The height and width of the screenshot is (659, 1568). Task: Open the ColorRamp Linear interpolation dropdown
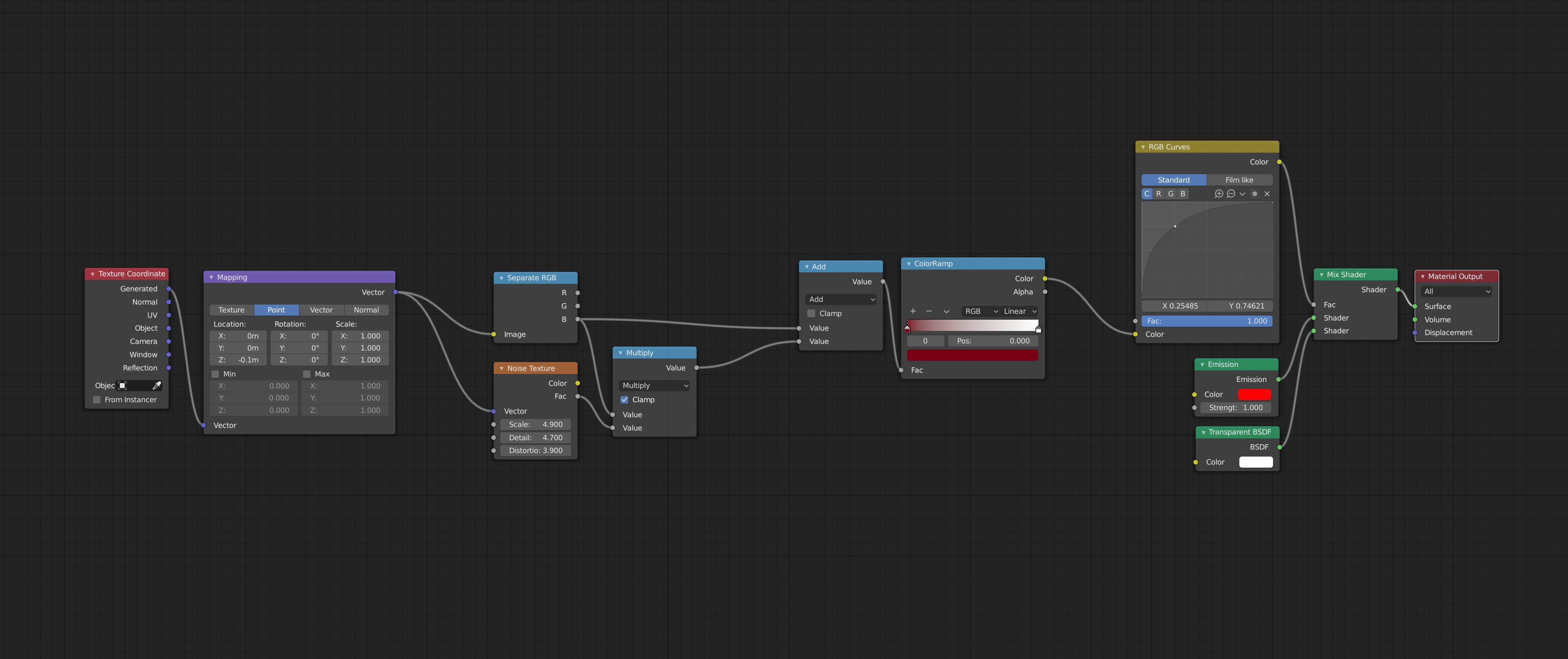coord(1020,311)
